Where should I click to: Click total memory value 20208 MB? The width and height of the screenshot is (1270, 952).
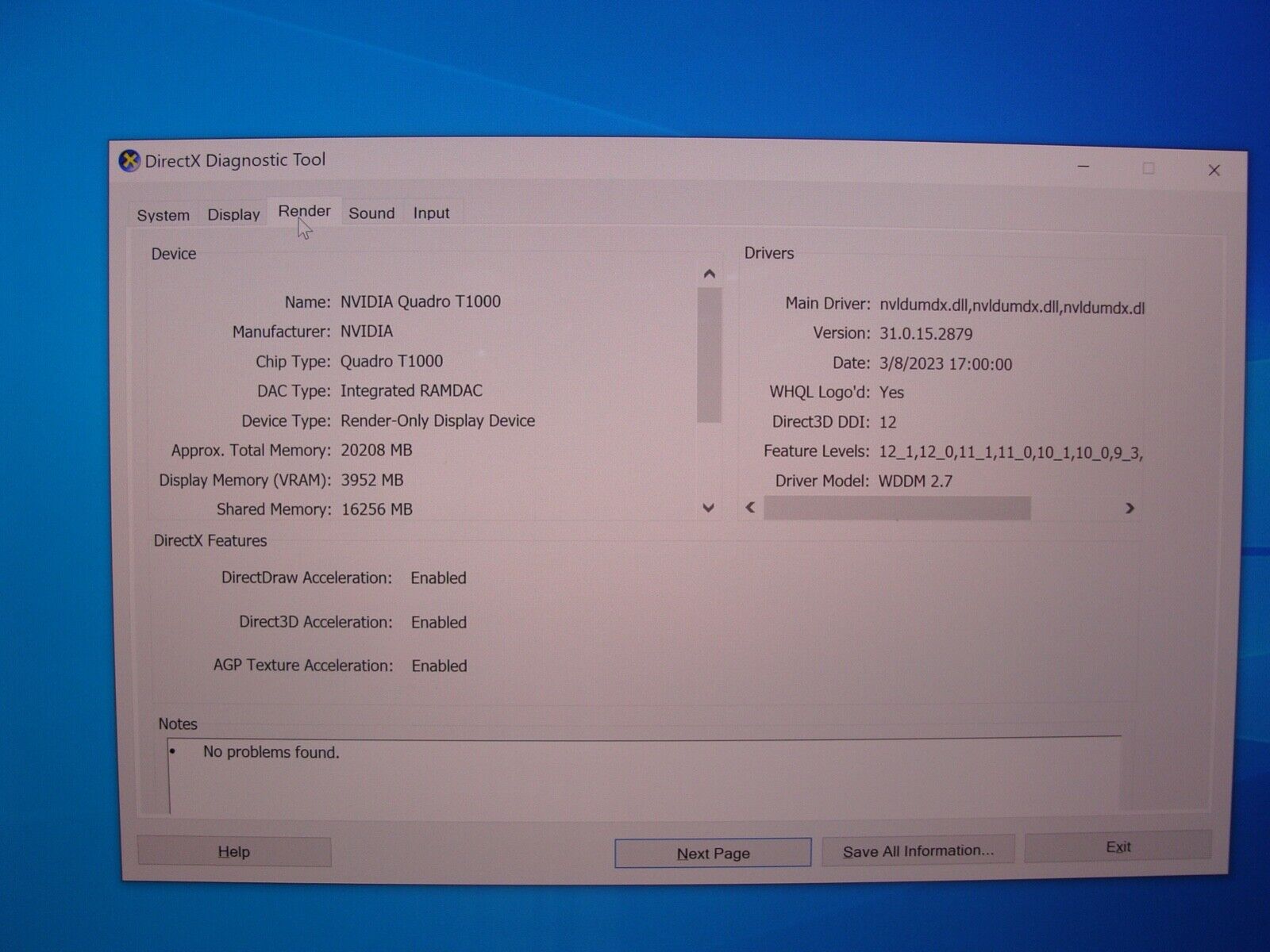coord(376,450)
